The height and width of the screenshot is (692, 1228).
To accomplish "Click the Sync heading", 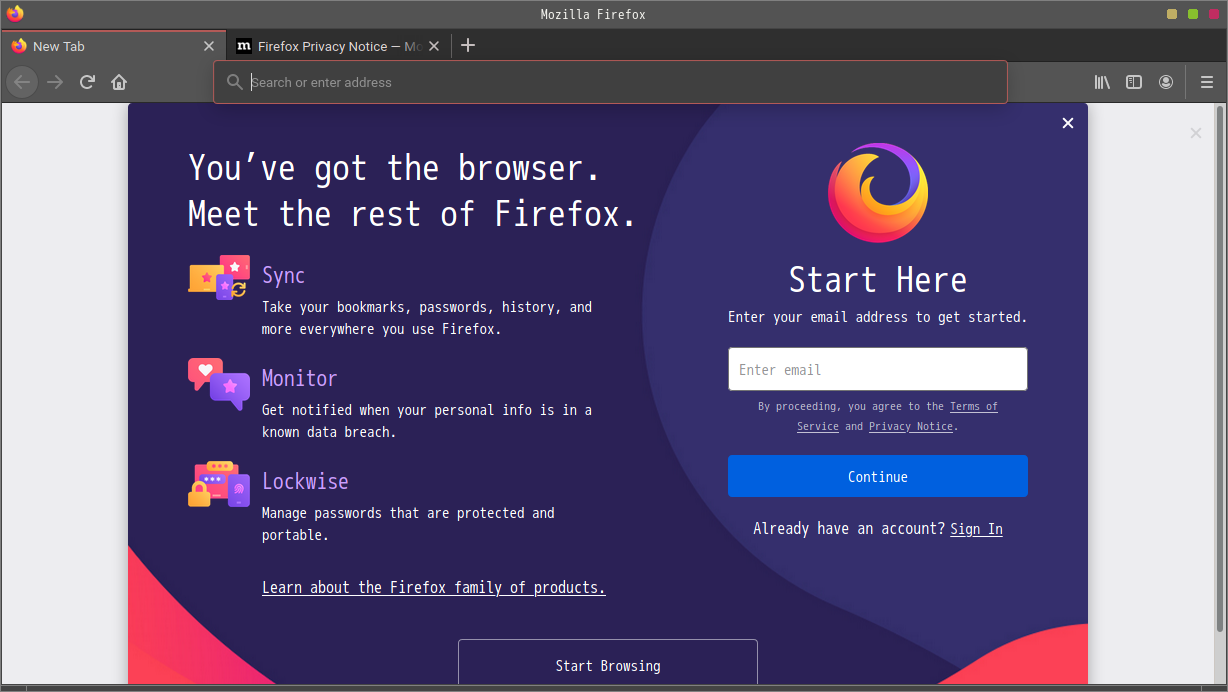I will click(283, 275).
